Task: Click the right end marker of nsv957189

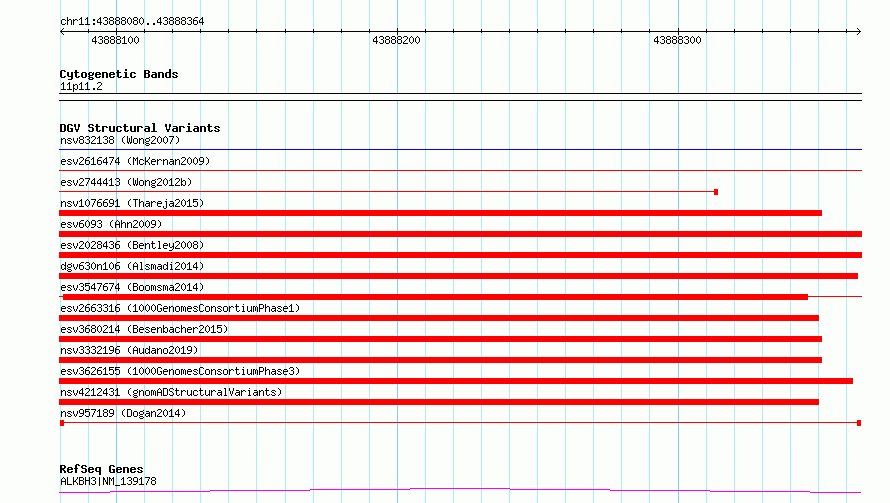Action: [x=859, y=423]
